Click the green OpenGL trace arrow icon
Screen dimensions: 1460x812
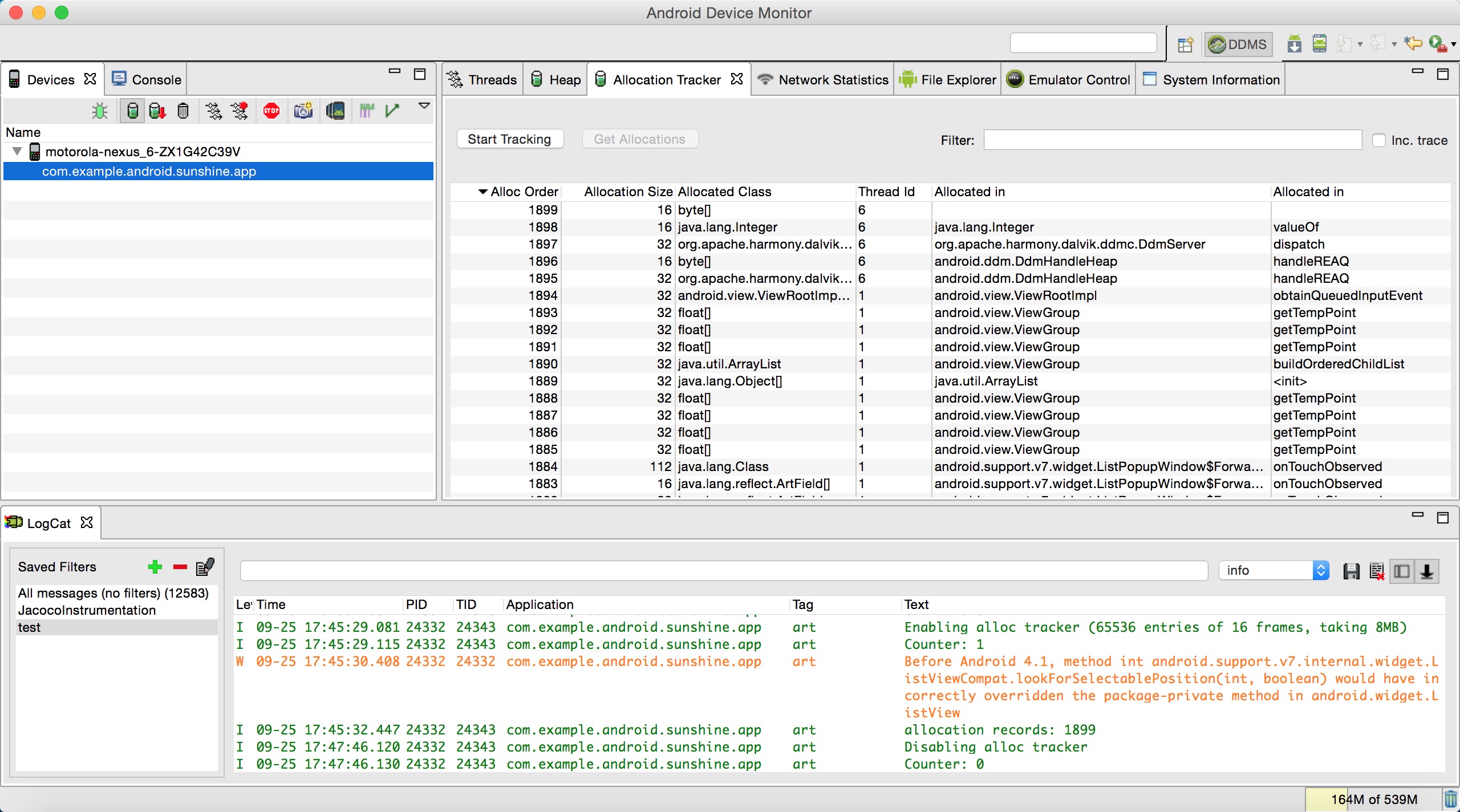coord(392,111)
